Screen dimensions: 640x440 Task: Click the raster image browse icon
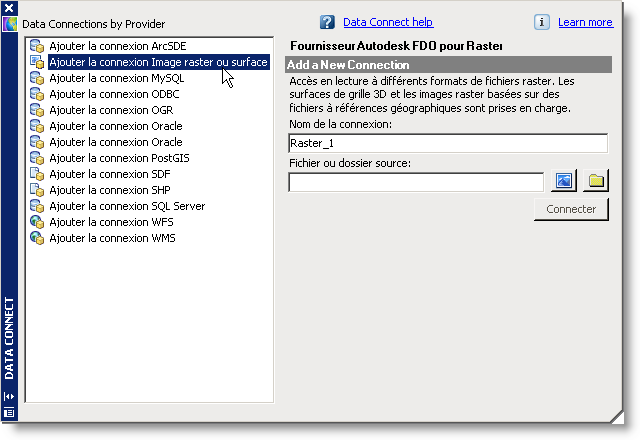(x=564, y=181)
